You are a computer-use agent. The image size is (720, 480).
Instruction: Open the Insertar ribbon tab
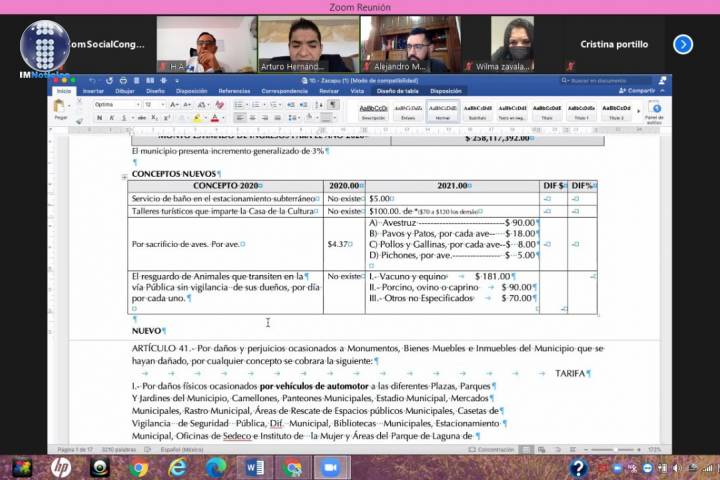93,91
